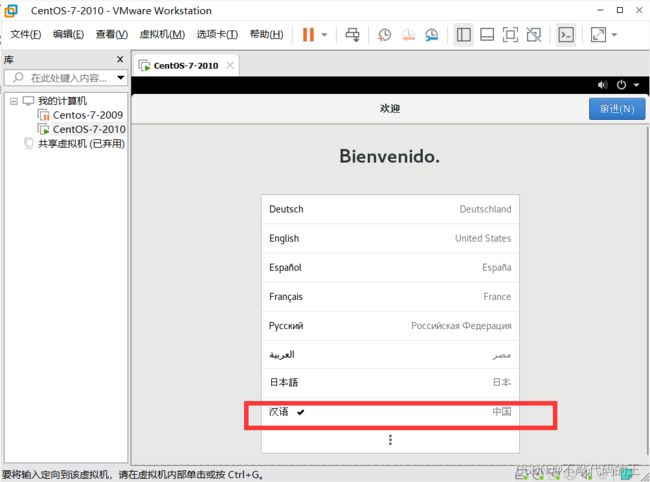The image size is (650, 482).
Task: Close the CentOS-7-2010 tab
Action: 230,65
